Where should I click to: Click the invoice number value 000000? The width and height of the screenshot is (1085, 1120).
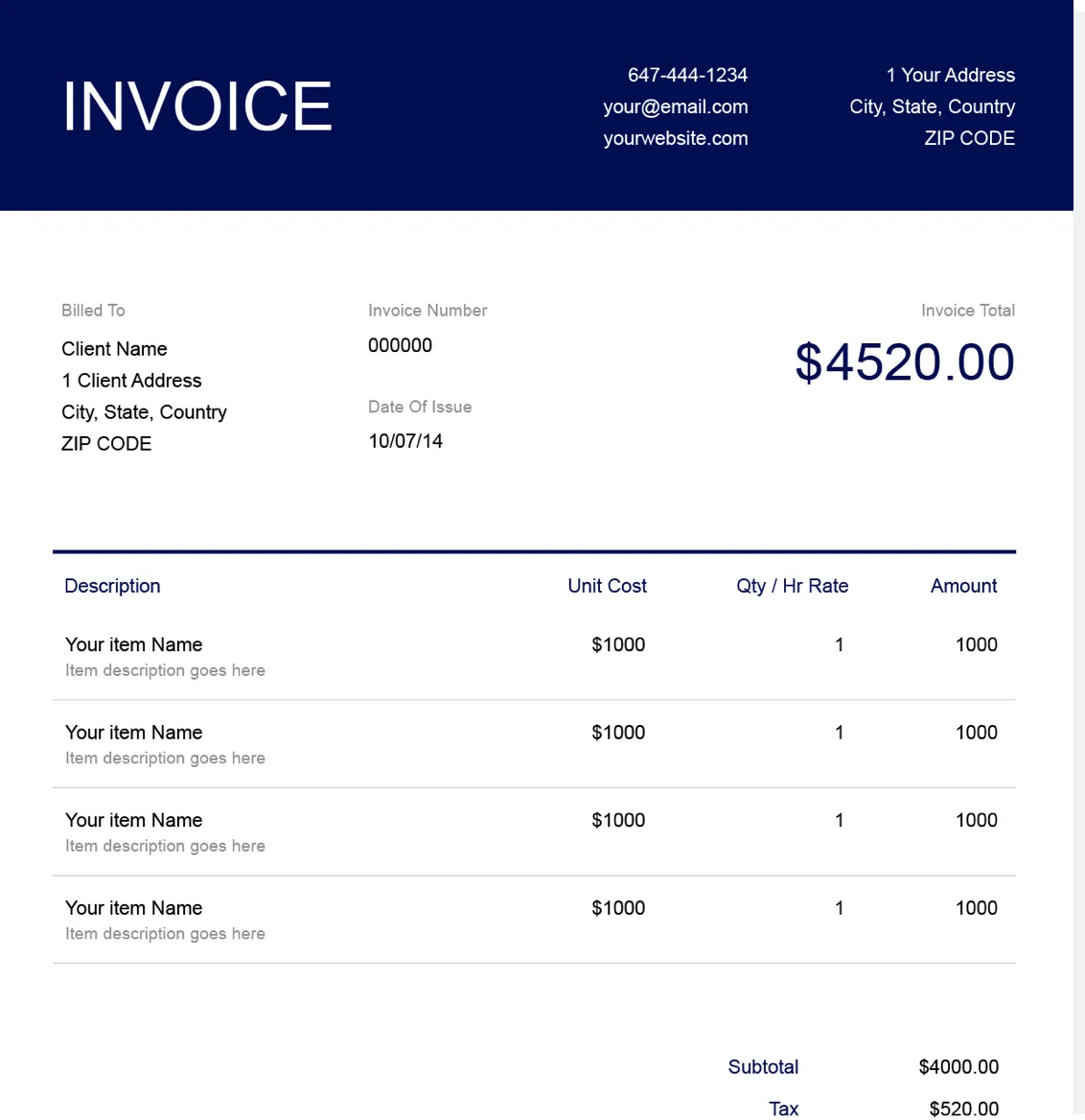(400, 345)
